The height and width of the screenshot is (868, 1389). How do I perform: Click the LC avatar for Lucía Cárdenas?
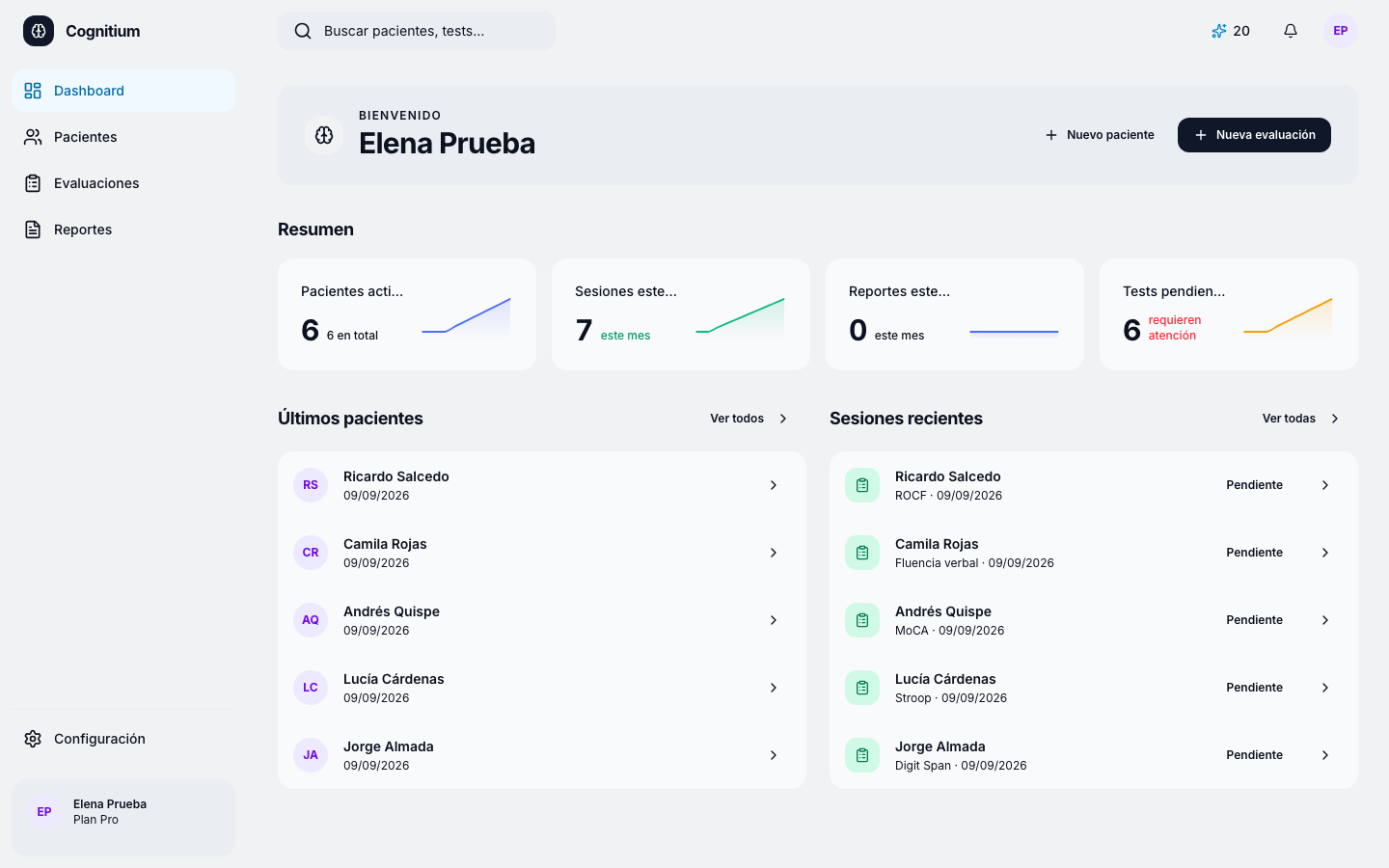311,688
